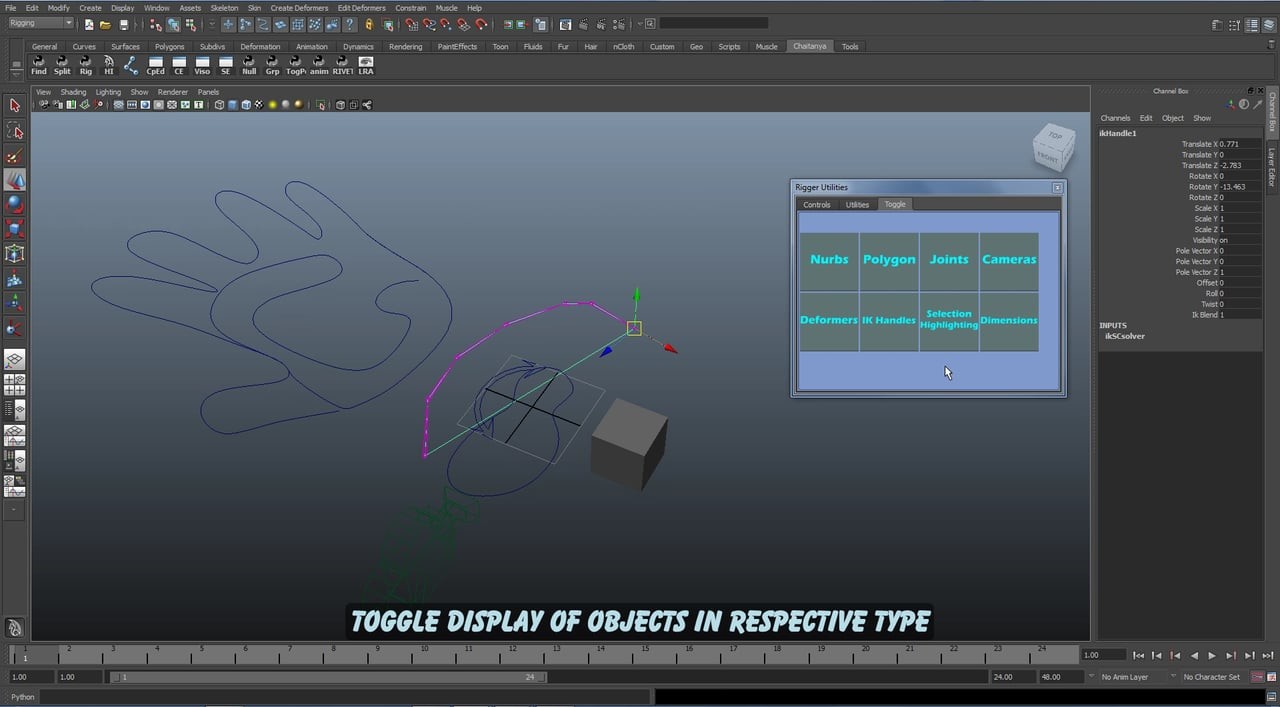Click the LRA shelf icon
This screenshot has width=1280, height=707.
point(366,68)
